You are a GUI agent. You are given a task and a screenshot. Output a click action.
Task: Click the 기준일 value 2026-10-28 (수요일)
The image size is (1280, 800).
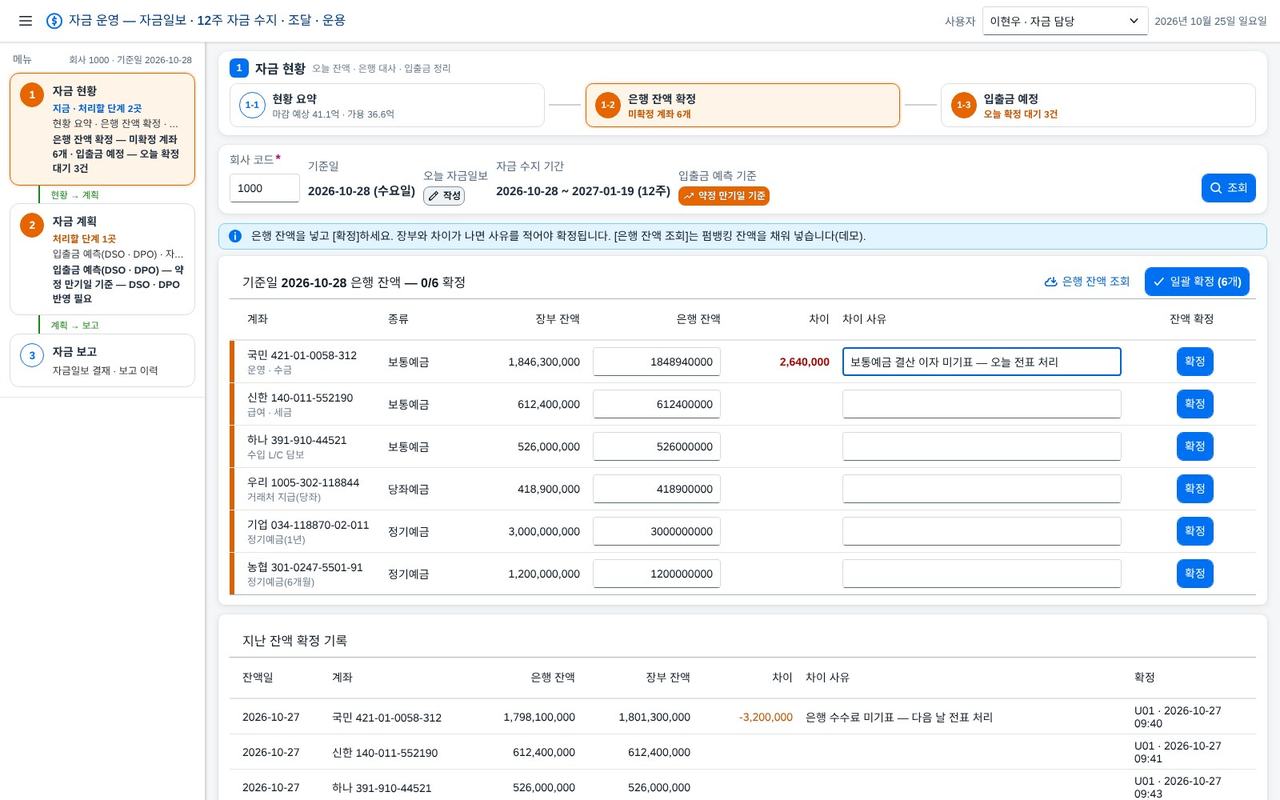coord(361,190)
